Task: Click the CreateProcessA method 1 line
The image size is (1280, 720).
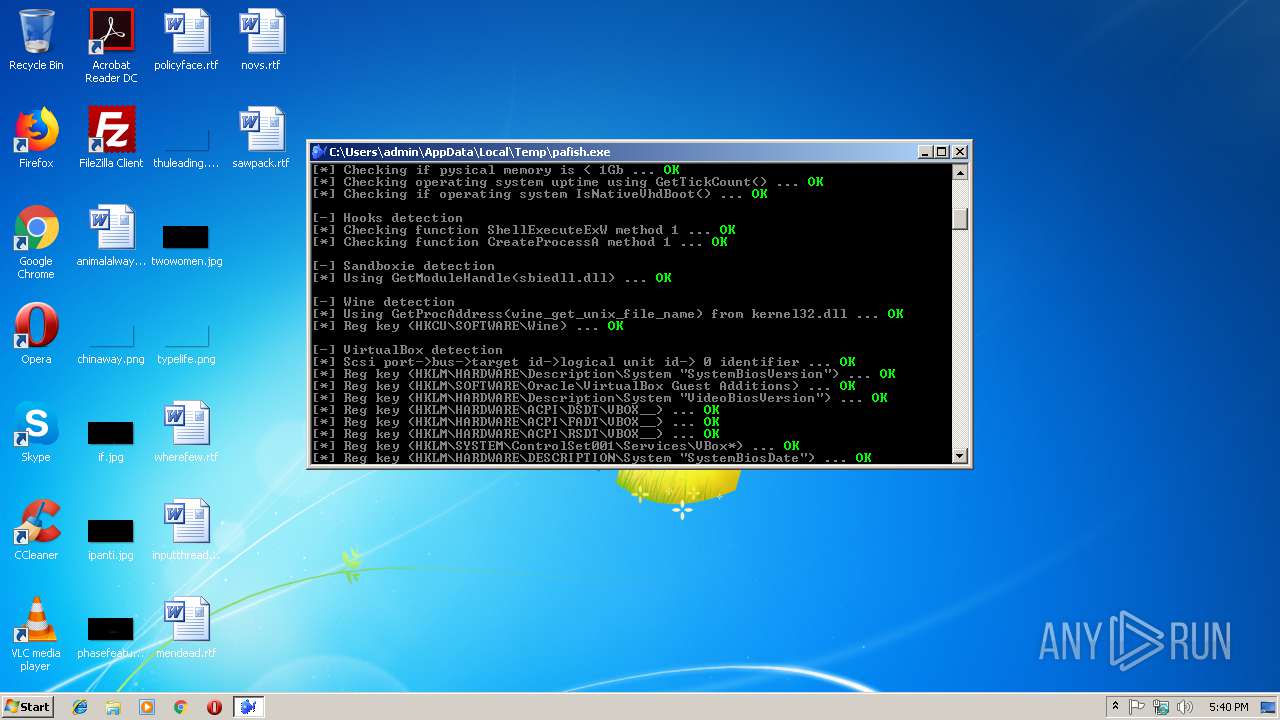Action: (x=520, y=242)
